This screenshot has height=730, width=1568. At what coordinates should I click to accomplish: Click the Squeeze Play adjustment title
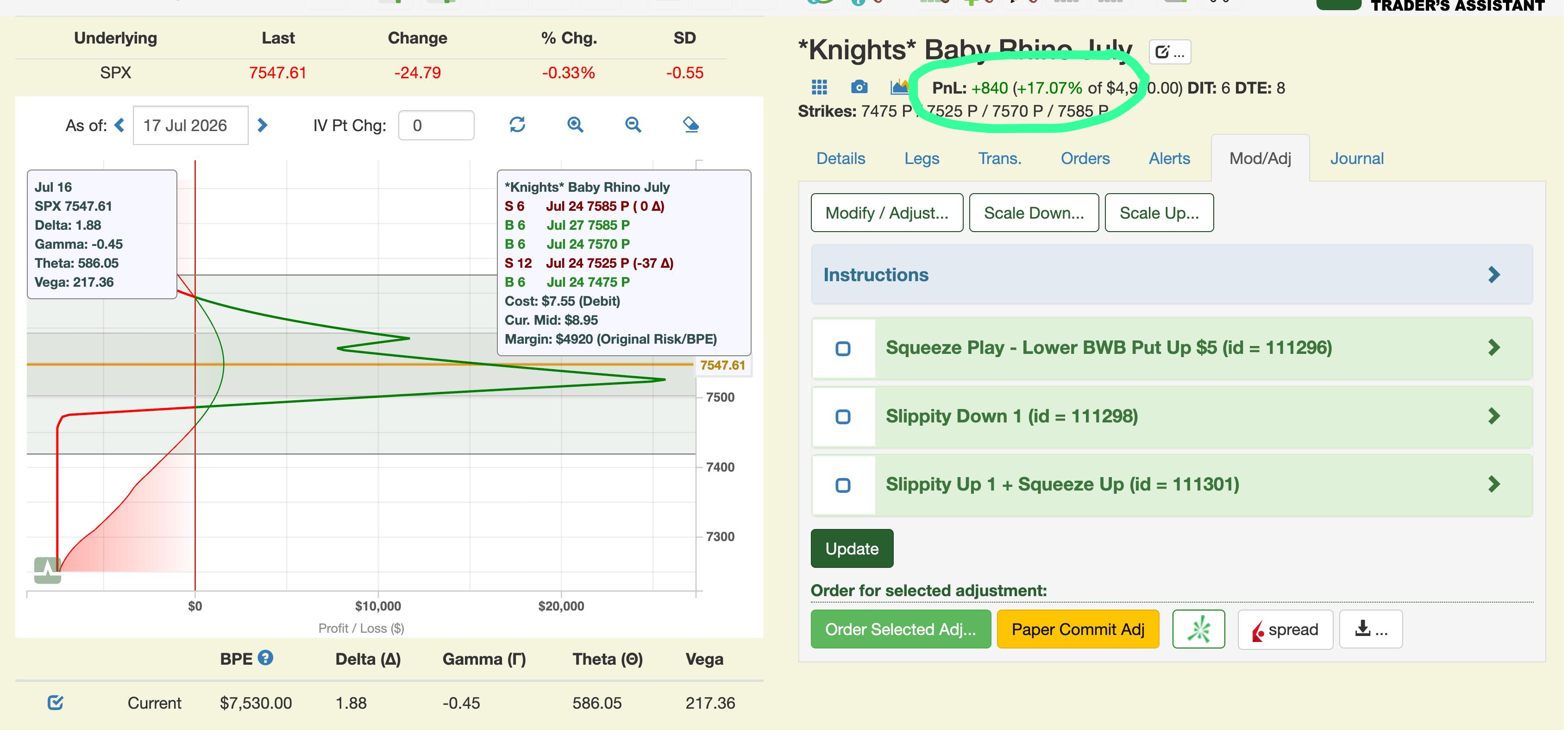(x=1109, y=348)
